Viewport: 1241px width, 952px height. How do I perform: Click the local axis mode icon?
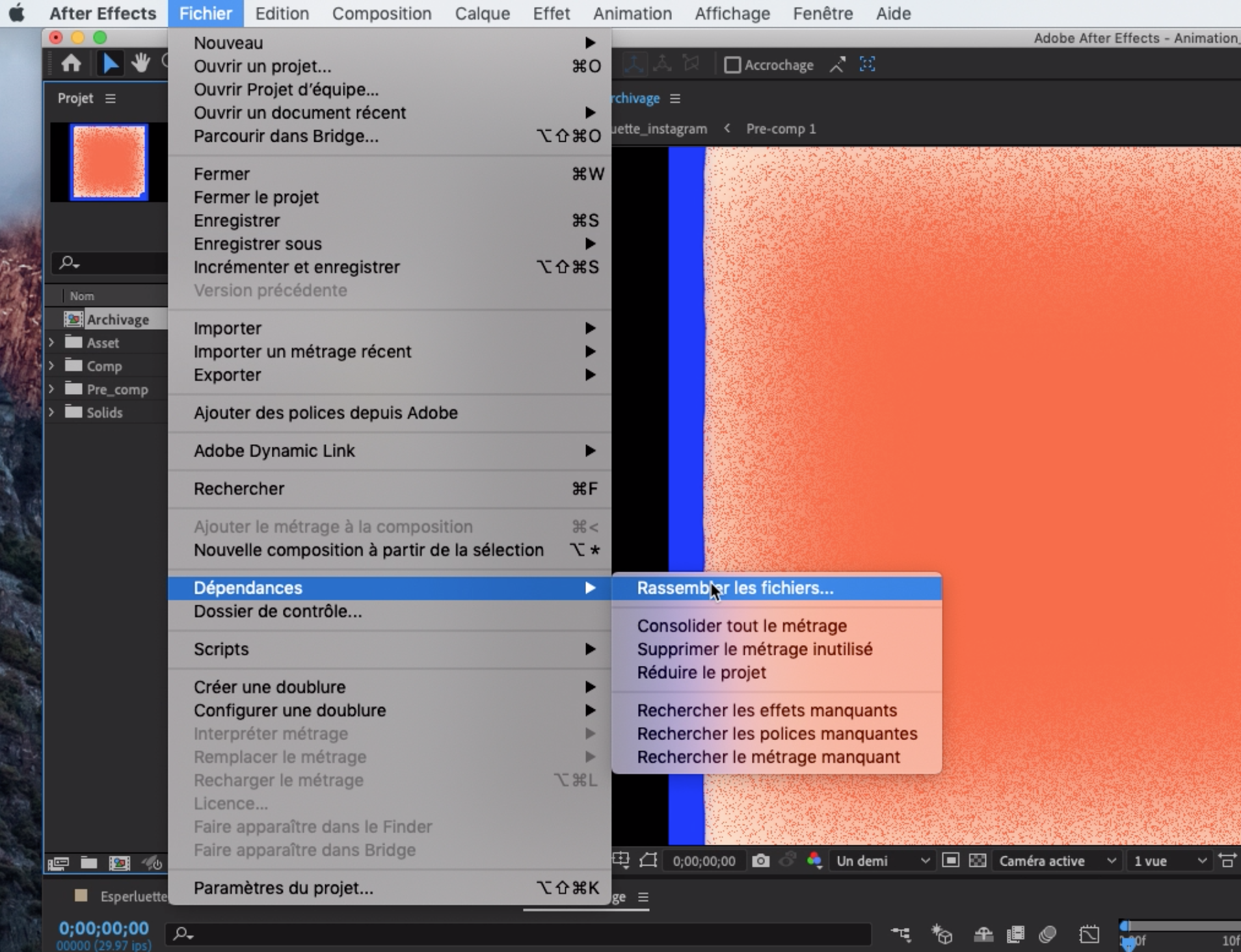pyautogui.click(x=634, y=64)
